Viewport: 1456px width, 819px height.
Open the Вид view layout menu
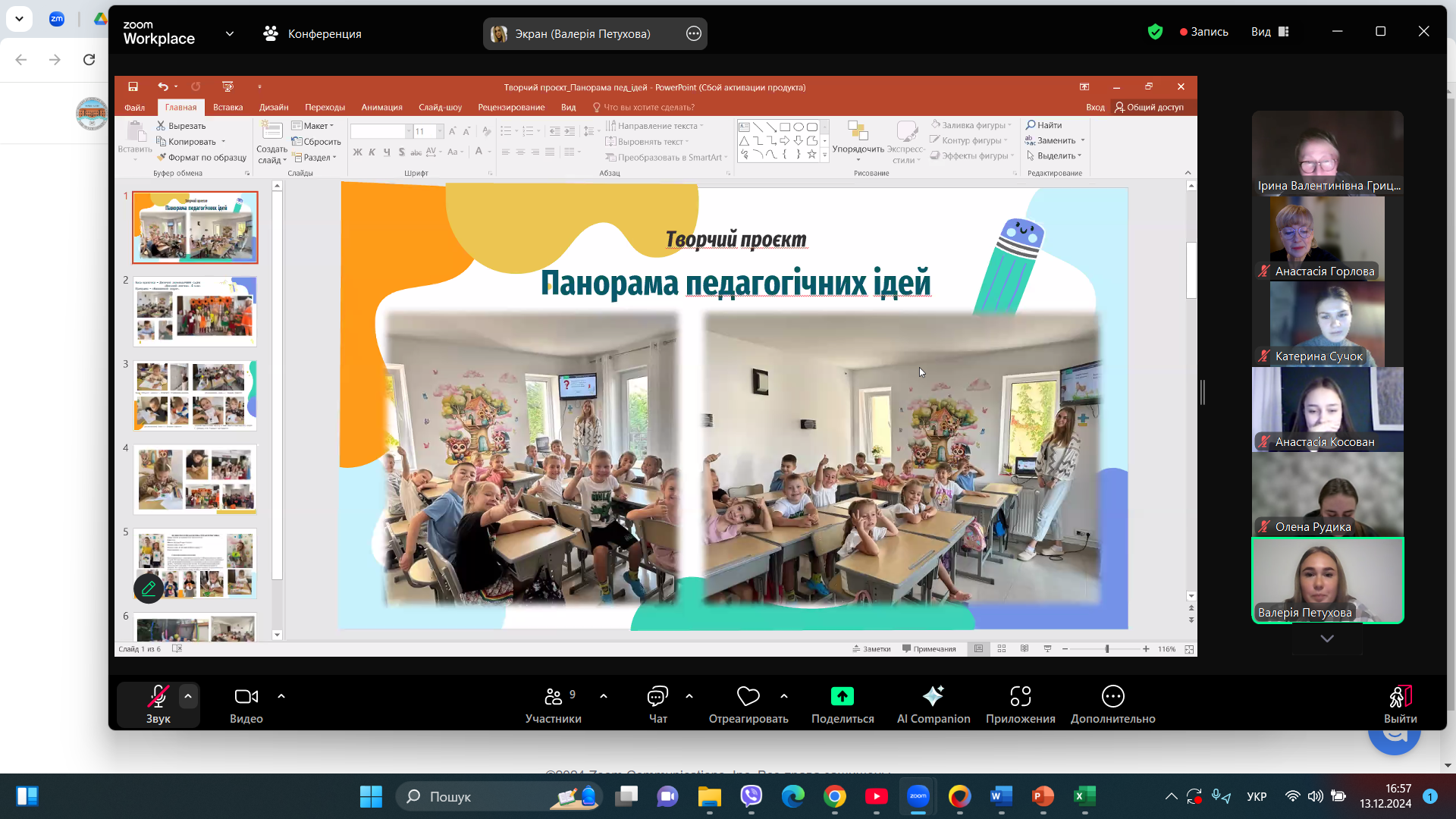[1270, 32]
